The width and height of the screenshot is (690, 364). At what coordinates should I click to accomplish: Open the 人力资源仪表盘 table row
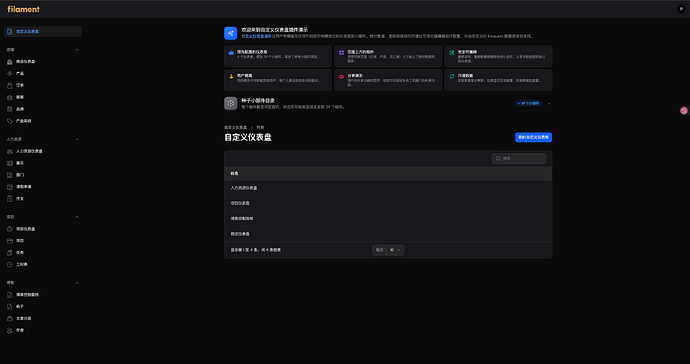pyautogui.click(x=388, y=188)
